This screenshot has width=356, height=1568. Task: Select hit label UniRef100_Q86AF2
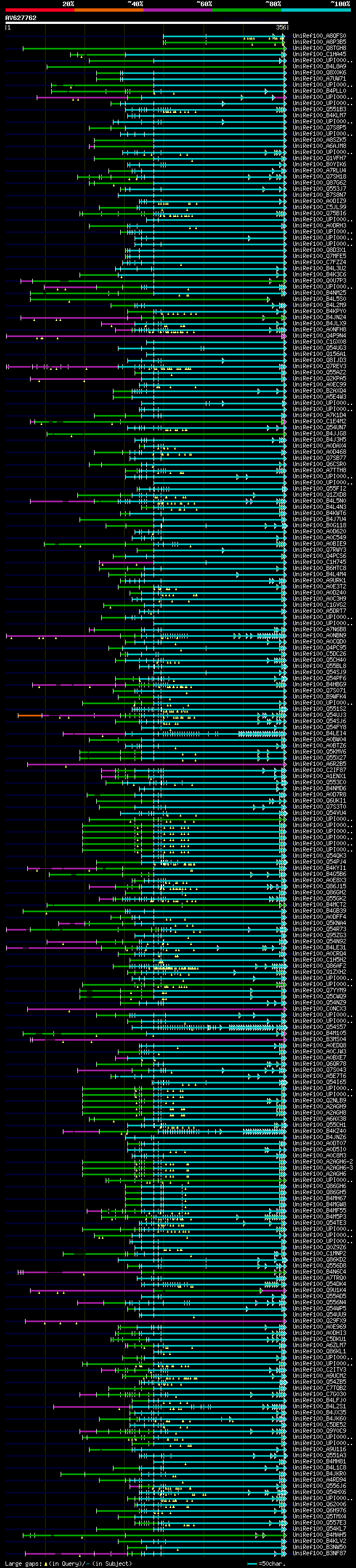(319, 966)
